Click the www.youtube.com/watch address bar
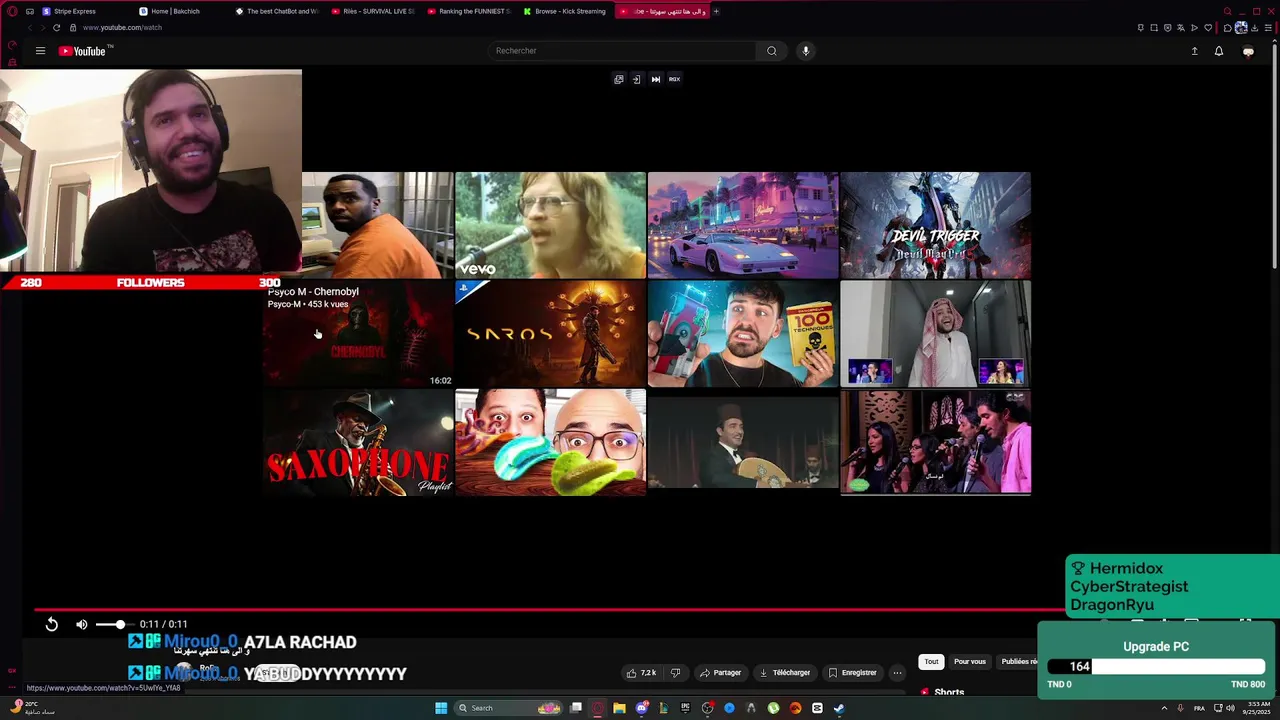Viewport: 1280px width, 720px height. coord(122,28)
